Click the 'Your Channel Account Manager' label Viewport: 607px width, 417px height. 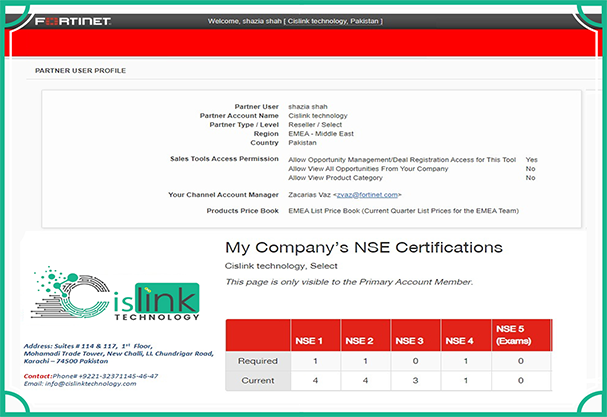click(223, 195)
